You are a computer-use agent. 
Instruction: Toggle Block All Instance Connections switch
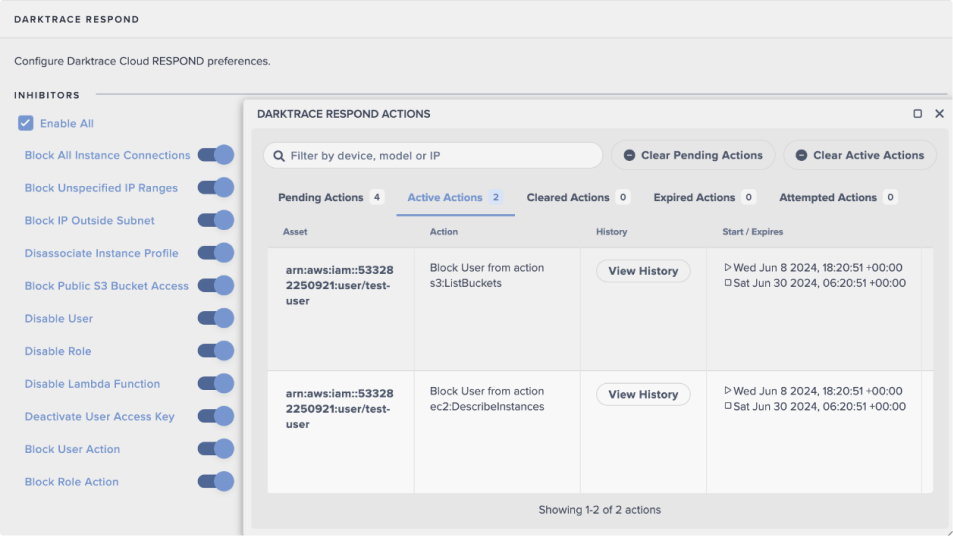click(216, 155)
